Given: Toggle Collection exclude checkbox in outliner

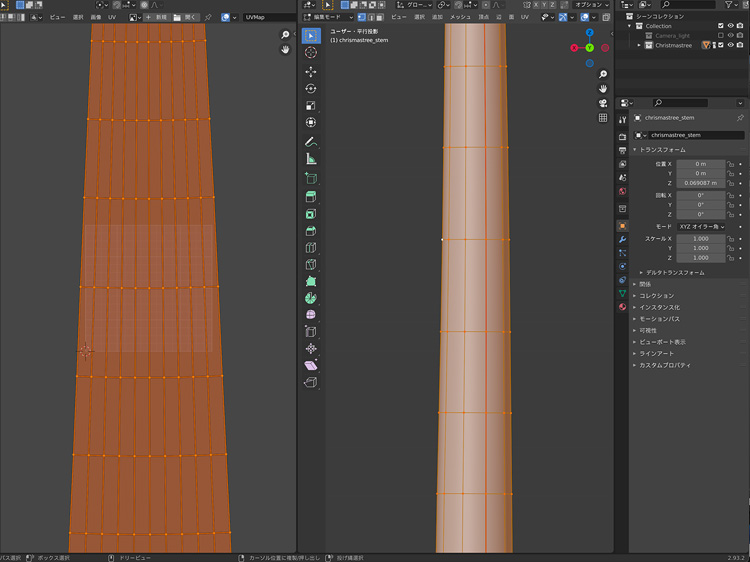Looking at the screenshot, I should (720, 26).
